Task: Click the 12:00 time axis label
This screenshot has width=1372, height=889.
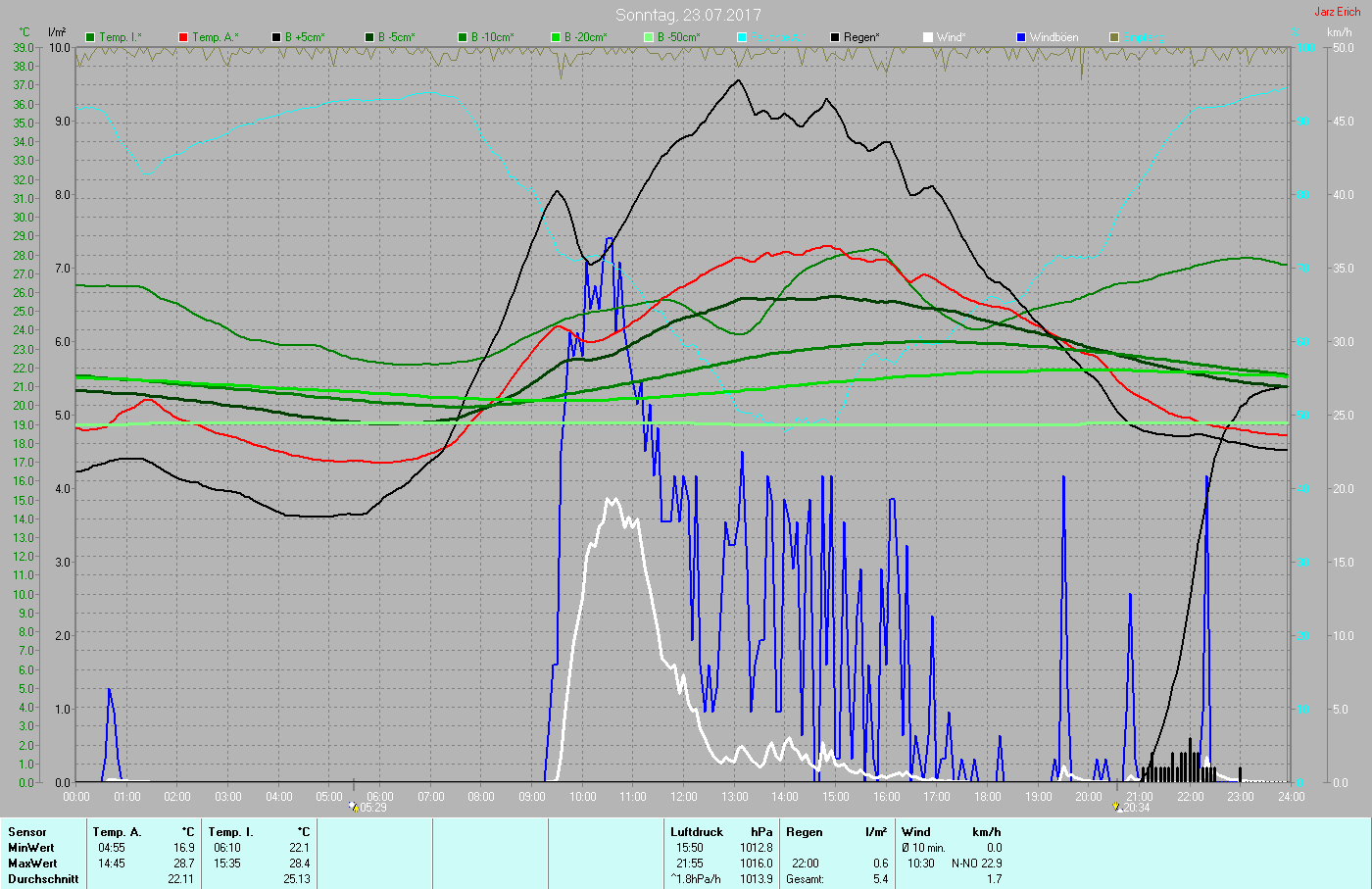Action: [x=683, y=797]
